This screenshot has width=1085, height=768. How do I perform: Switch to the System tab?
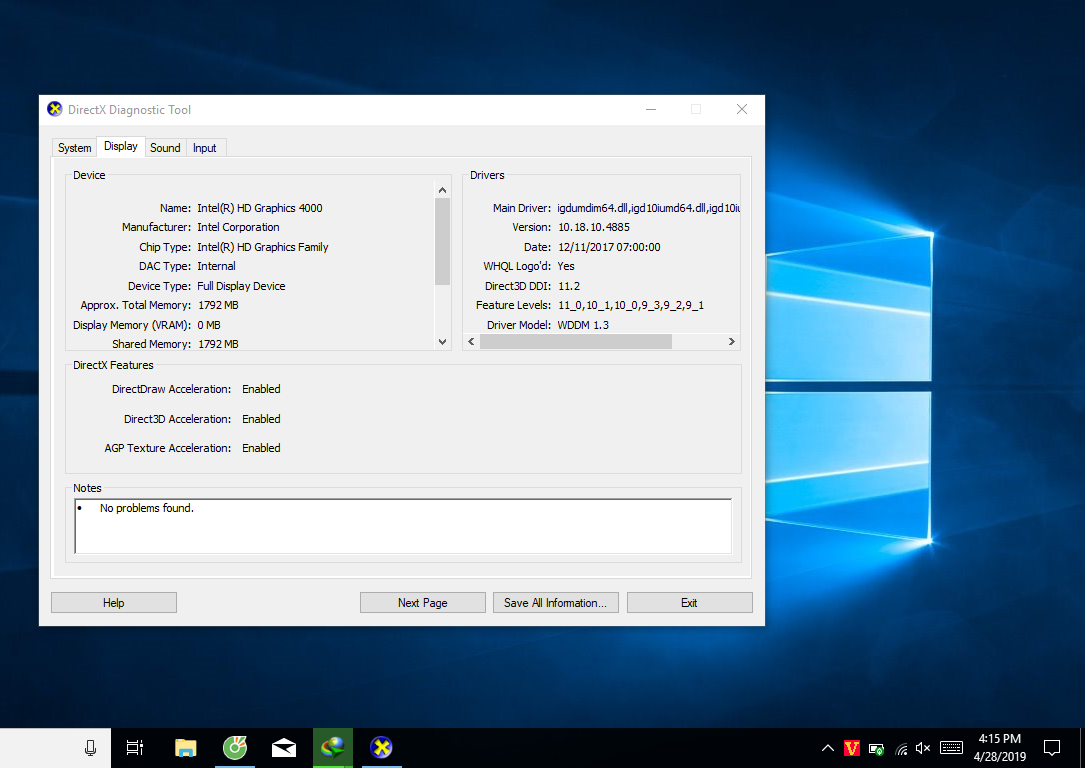75,148
